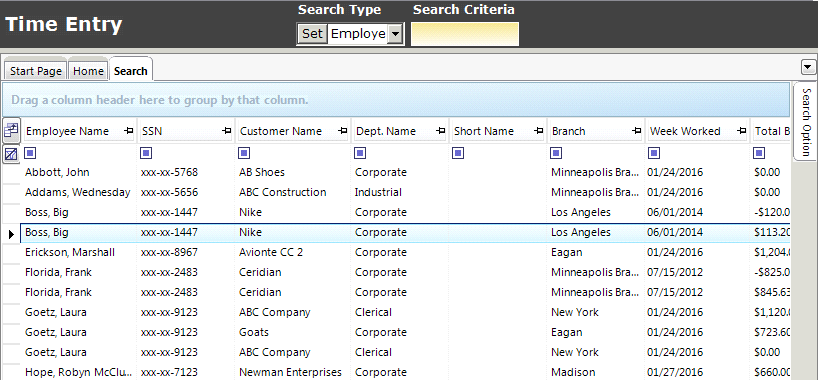The image size is (818, 380).
Task: Pin the Week Worked column
Action: [x=741, y=131]
